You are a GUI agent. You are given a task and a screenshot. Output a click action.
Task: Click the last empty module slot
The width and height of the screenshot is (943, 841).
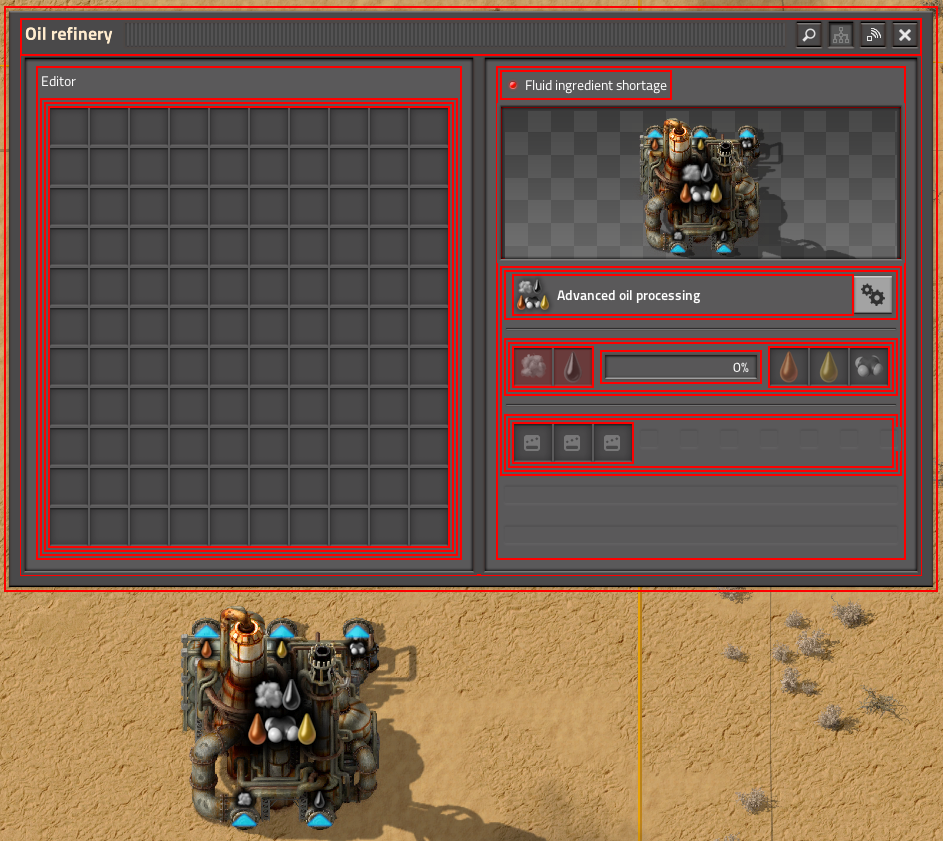(x=612, y=443)
